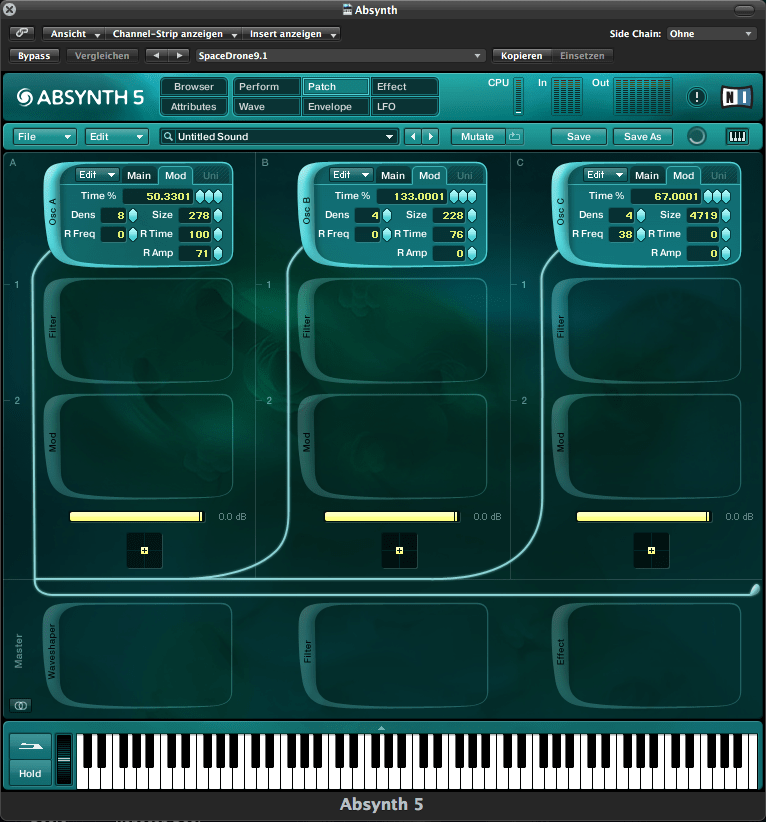The height and width of the screenshot is (822, 766).
Task: Toggle the keyboard display icon near Save As
Action: [x=737, y=137]
